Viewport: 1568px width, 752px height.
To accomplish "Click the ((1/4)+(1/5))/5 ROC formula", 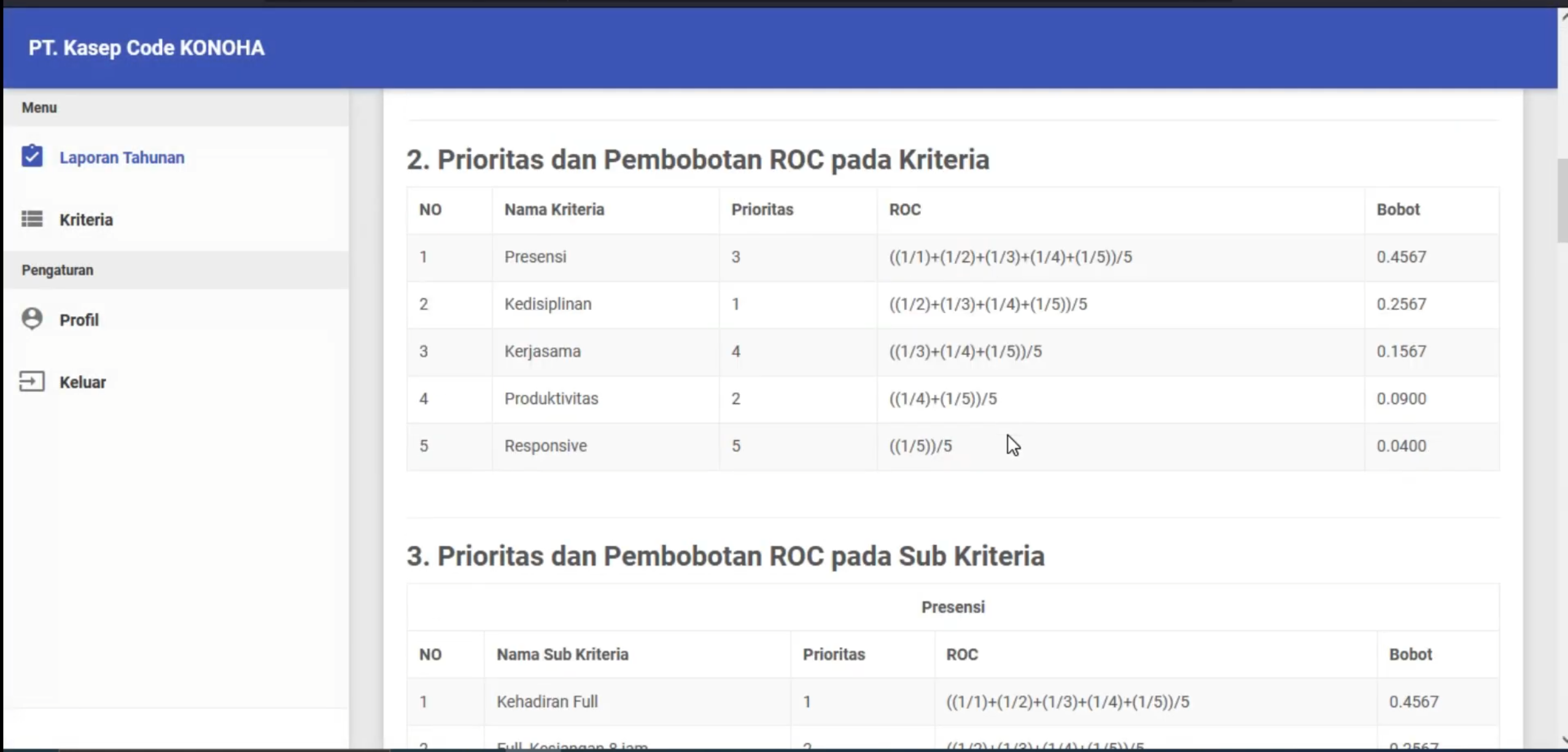I will pyautogui.click(x=943, y=398).
